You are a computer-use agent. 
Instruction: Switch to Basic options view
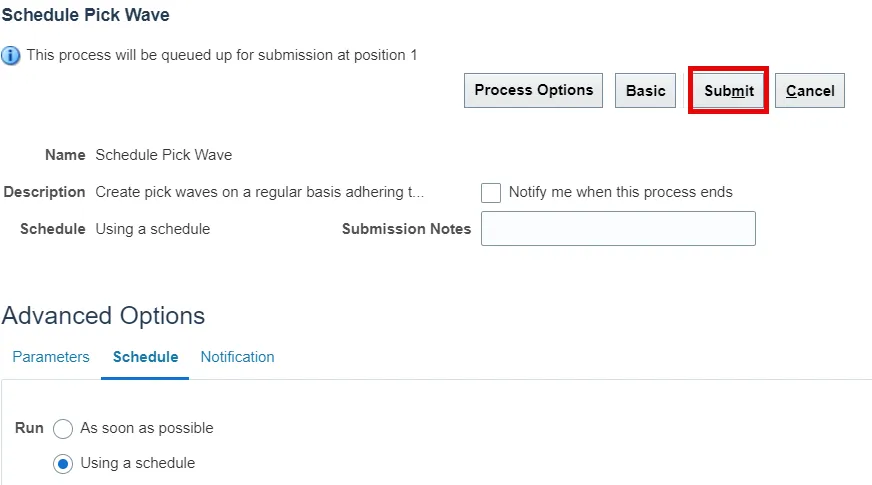point(645,91)
